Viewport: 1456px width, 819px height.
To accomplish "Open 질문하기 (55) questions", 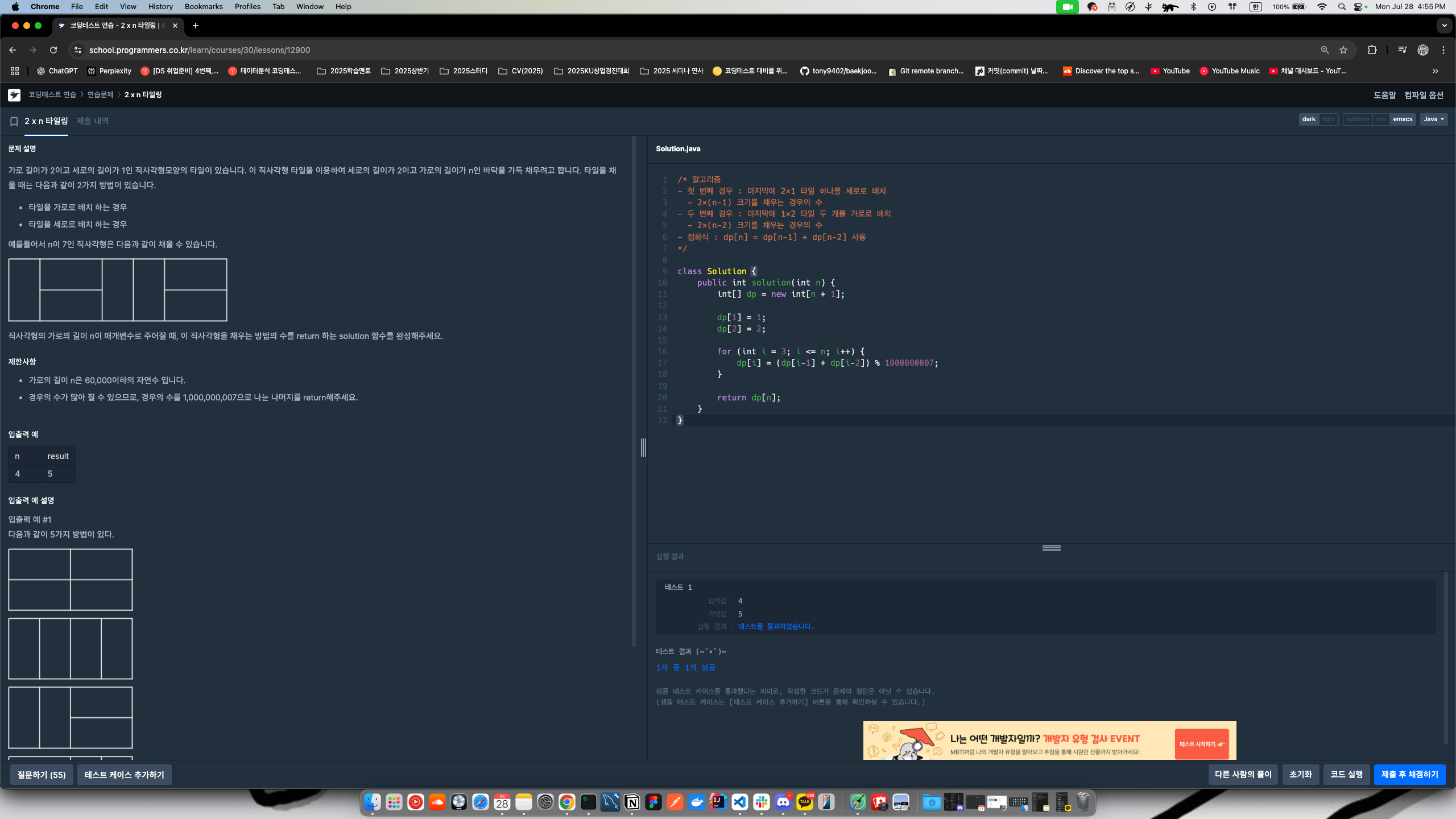I will point(42,775).
